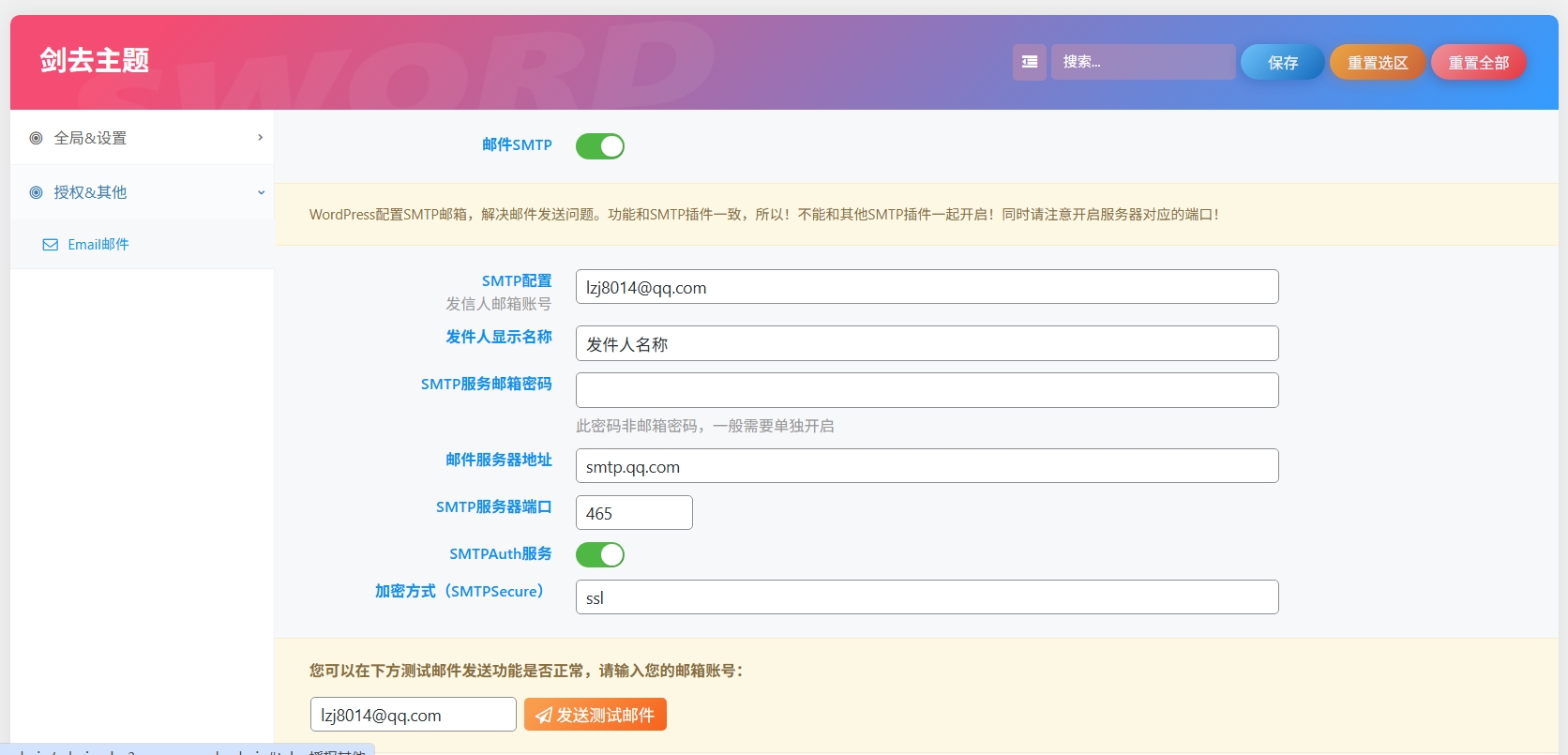Focus the 搜索 search box in header

pyautogui.click(x=1142, y=62)
